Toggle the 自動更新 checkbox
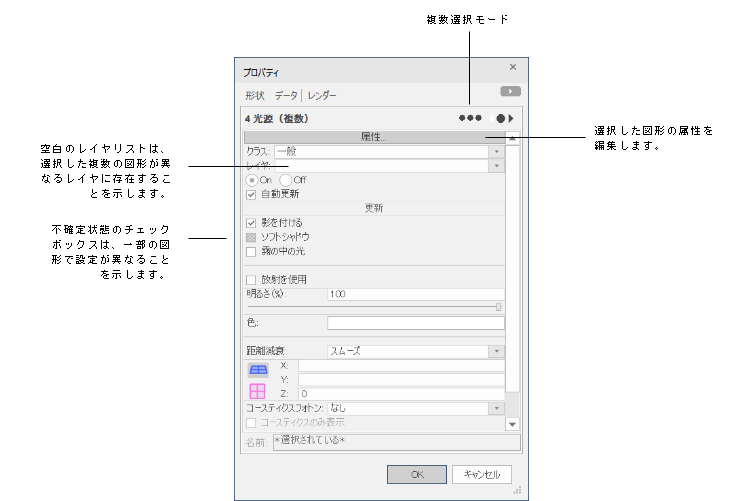This screenshot has width=732, height=501. point(251,193)
